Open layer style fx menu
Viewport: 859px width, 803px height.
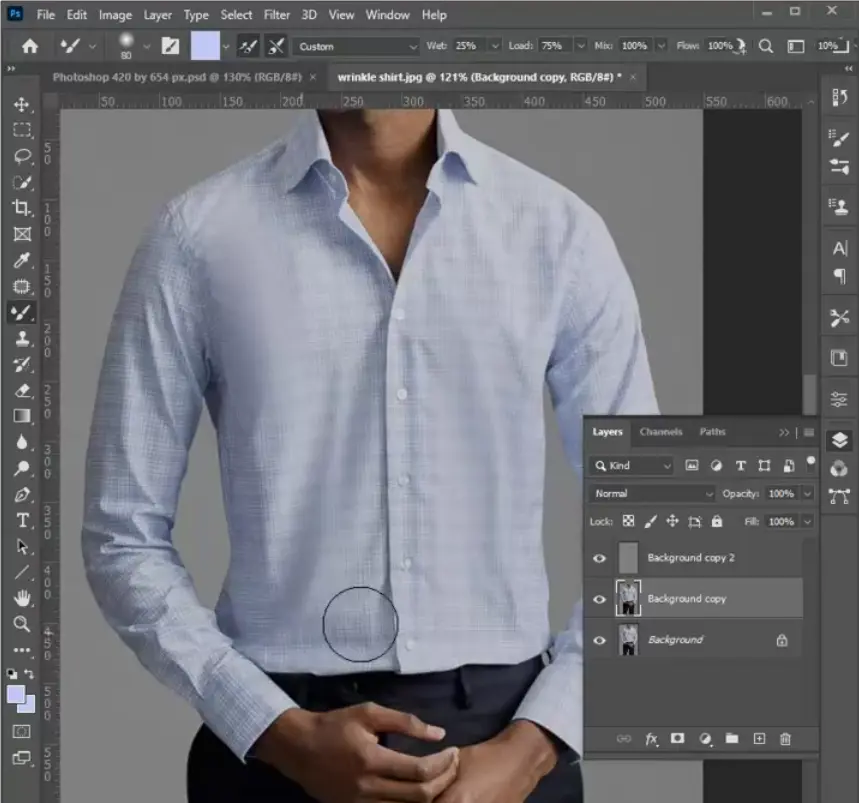click(x=651, y=739)
